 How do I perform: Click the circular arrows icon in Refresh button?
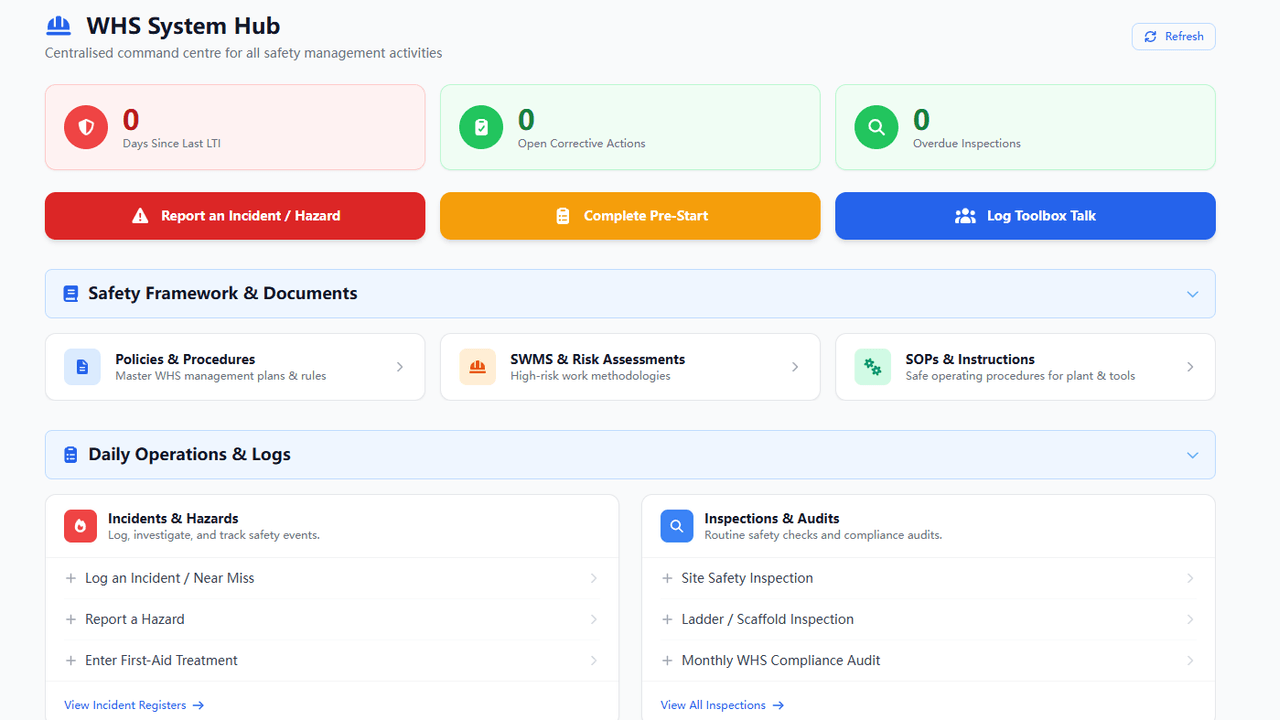click(1151, 36)
